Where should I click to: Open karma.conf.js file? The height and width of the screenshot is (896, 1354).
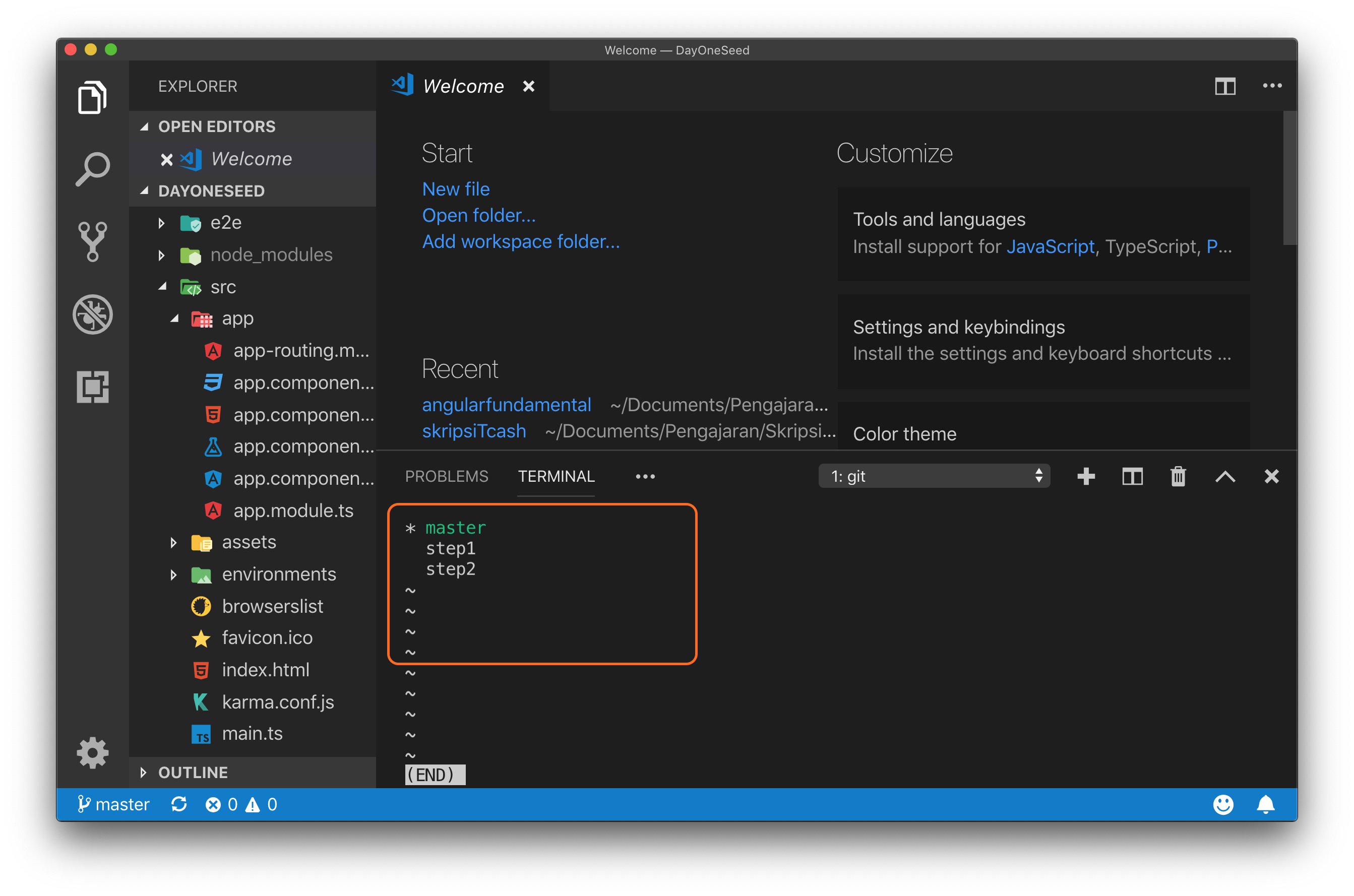[278, 701]
